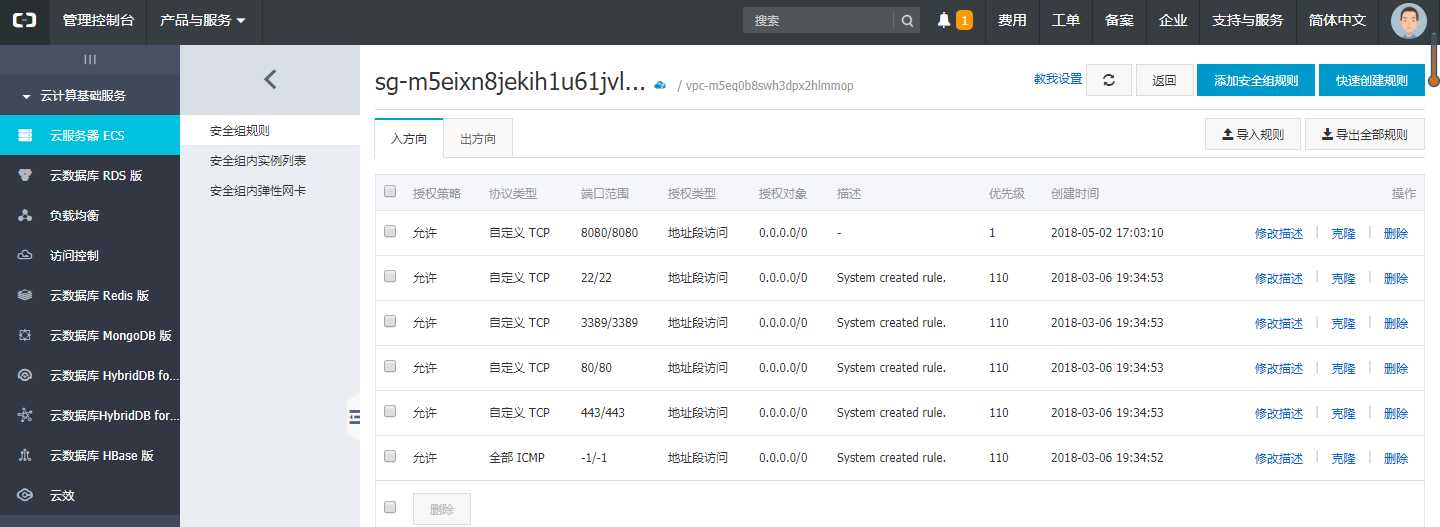1440x527 pixels.
Task: Click the Alibaba Cloud logo icon
Action: [24, 21]
